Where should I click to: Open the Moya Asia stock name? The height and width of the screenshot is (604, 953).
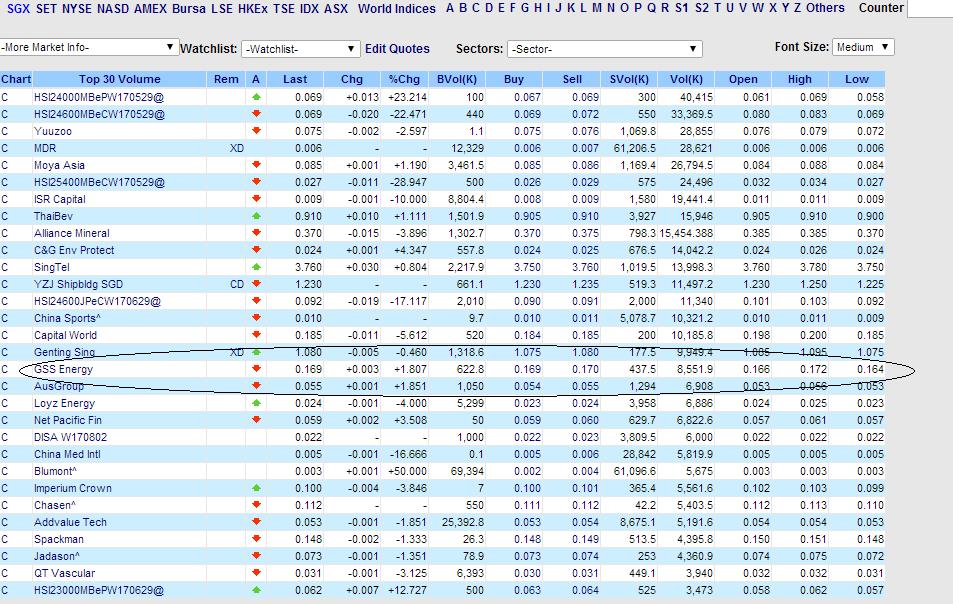[x=60, y=165]
